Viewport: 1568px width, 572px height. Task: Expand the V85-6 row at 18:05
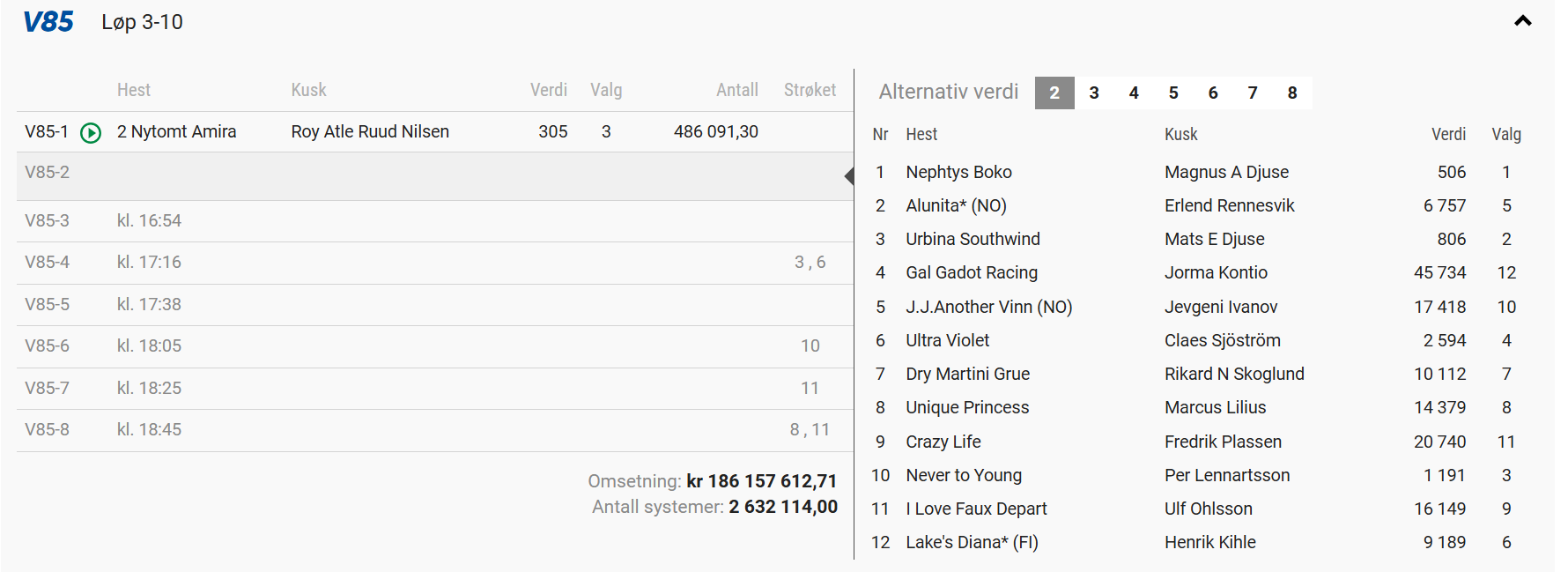[432, 345]
